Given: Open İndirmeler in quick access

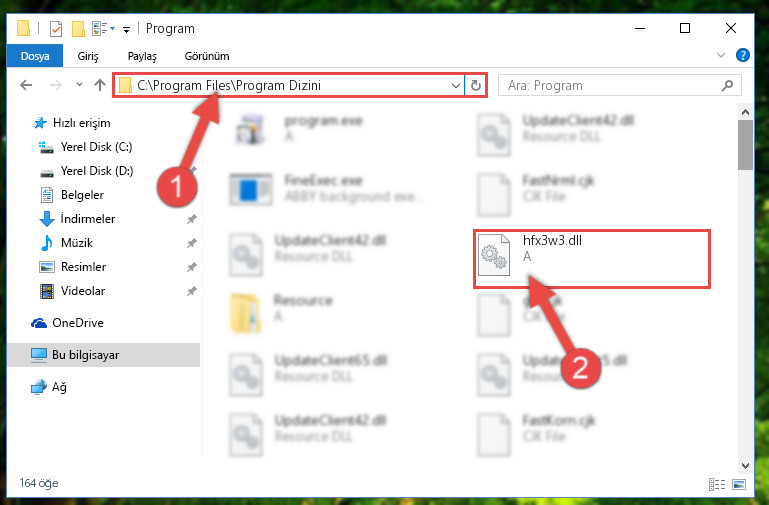Looking at the screenshot, I should tap(87, 219).
